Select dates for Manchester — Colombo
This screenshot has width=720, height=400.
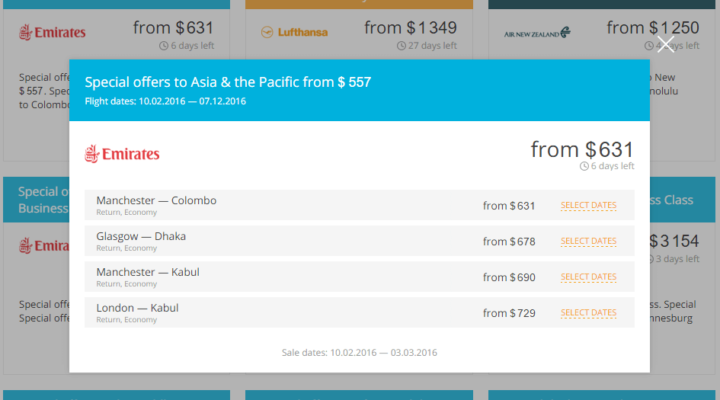click(x=588, y=205)
